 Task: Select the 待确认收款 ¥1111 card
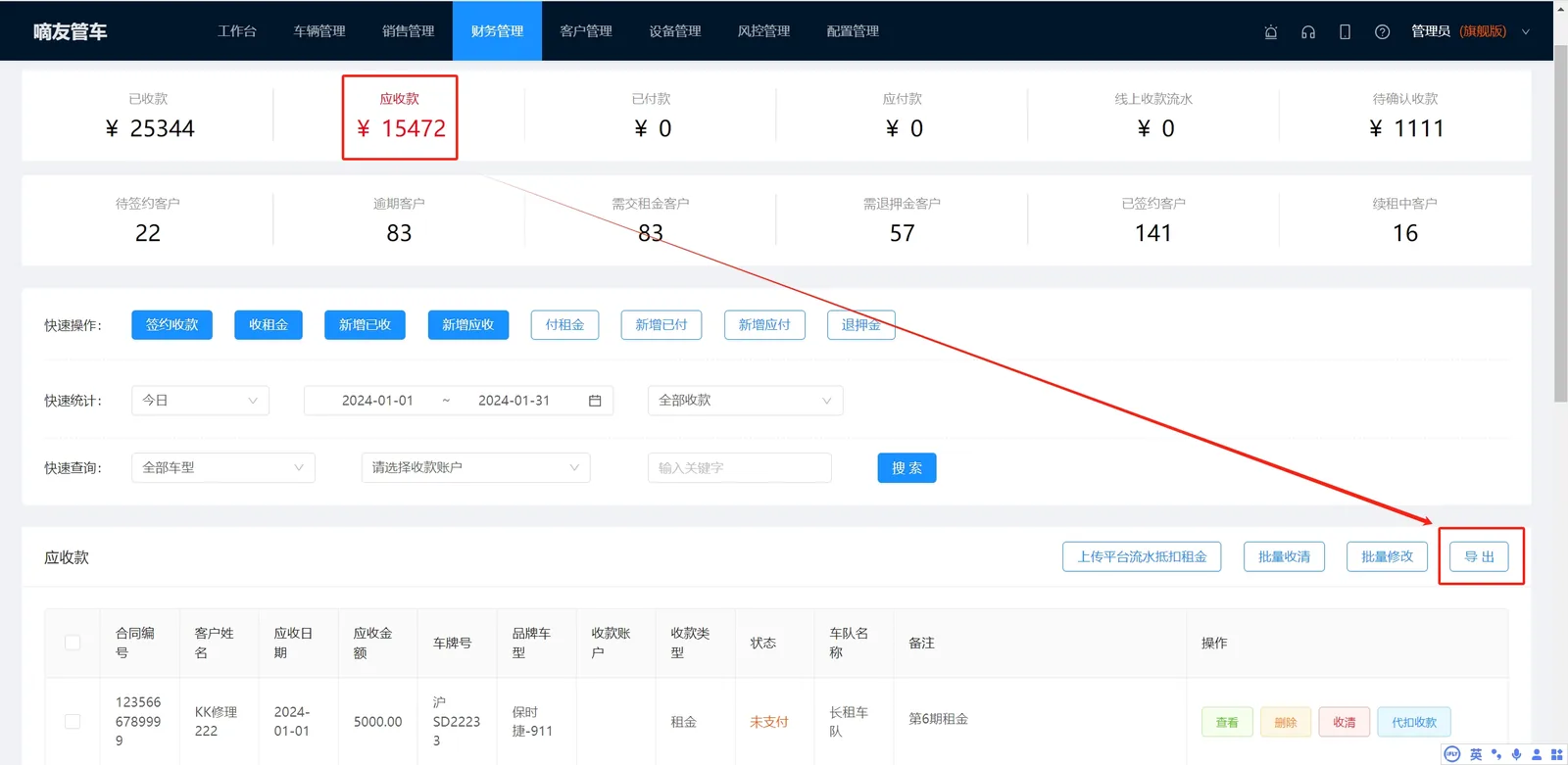(1405, 117)
